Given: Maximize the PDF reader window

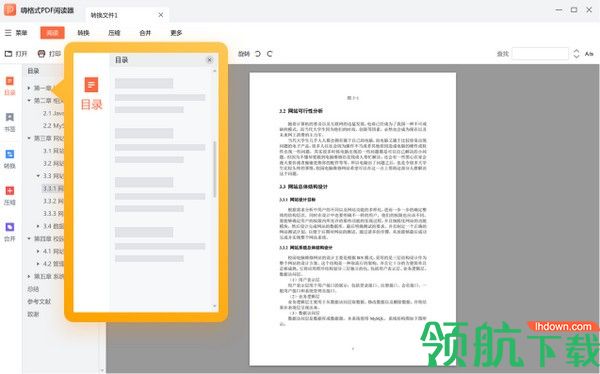Looking at the screenshot, I should [574, 10].
